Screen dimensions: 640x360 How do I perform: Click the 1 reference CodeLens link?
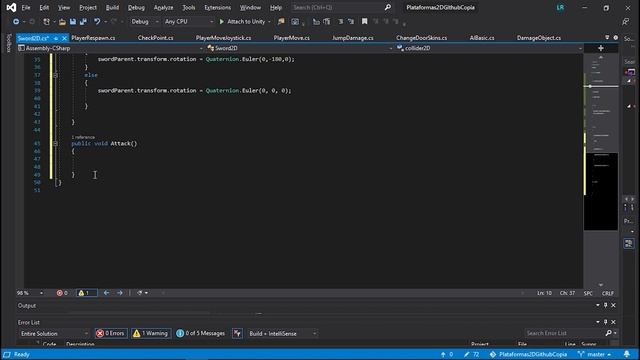coord(83,137)
